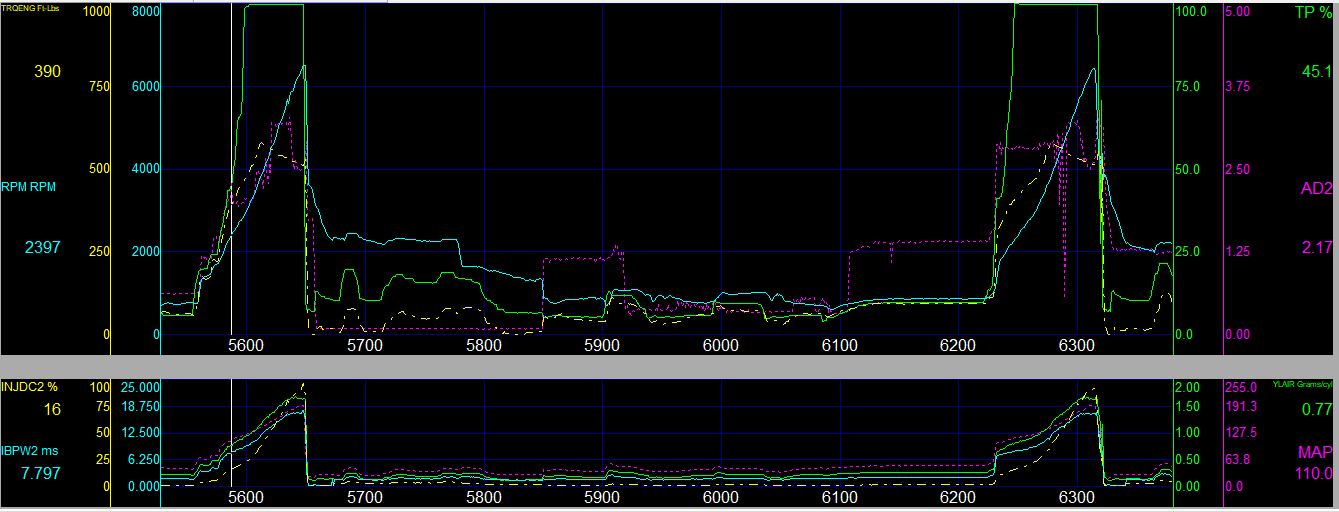Click the 5700 mark on upper time axis
The height and width of the screenshot is (512, 1339).
tap(364, 345)
